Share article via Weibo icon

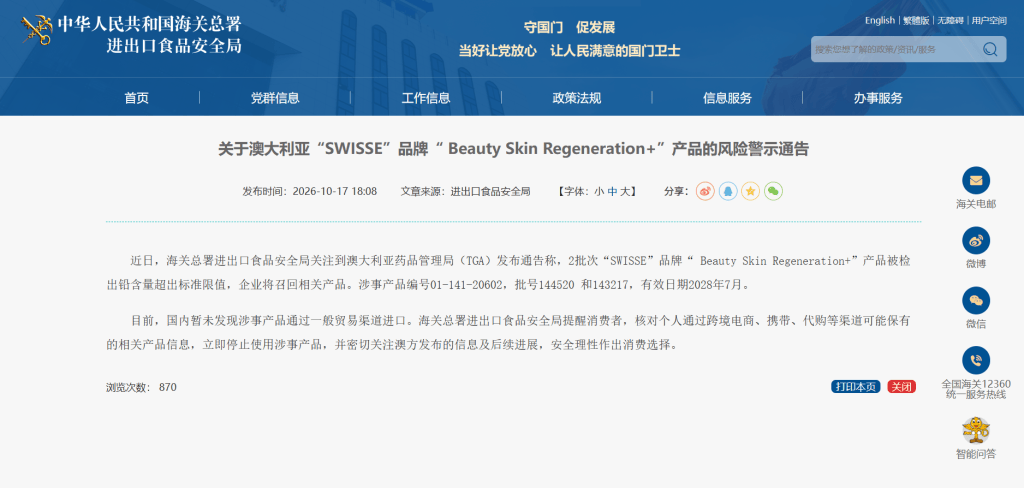pos(705,191)
